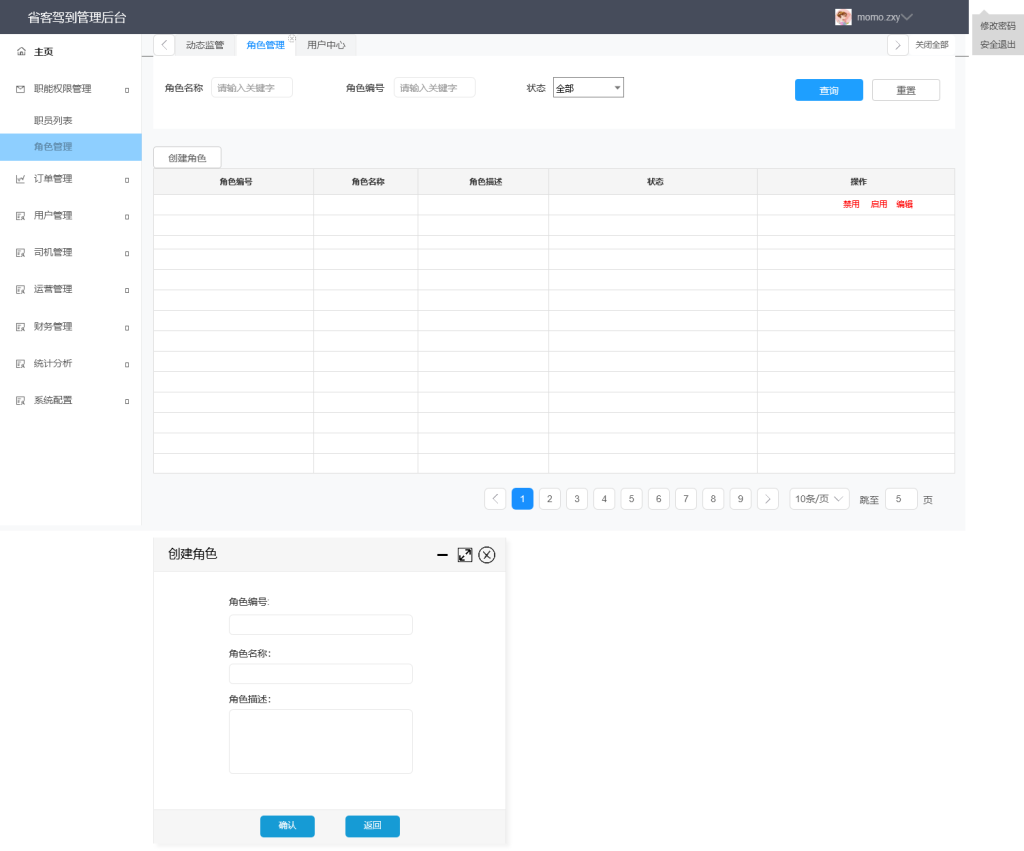The height and width of the screenshot is (851, 1024).
Task: Switch to the 动态监管 tab
Action: point(205,45)
